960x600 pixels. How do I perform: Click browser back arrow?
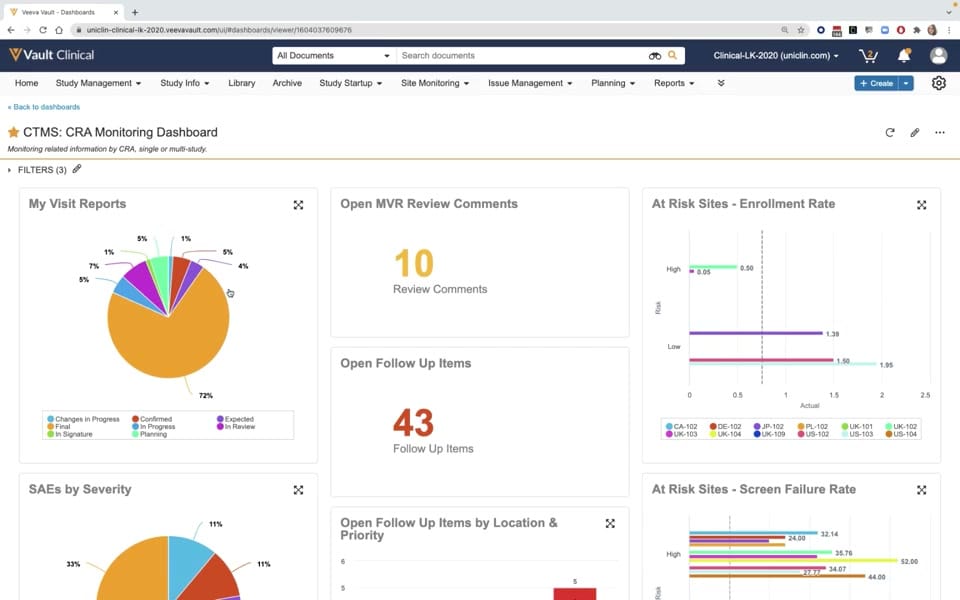click(10, 29)
